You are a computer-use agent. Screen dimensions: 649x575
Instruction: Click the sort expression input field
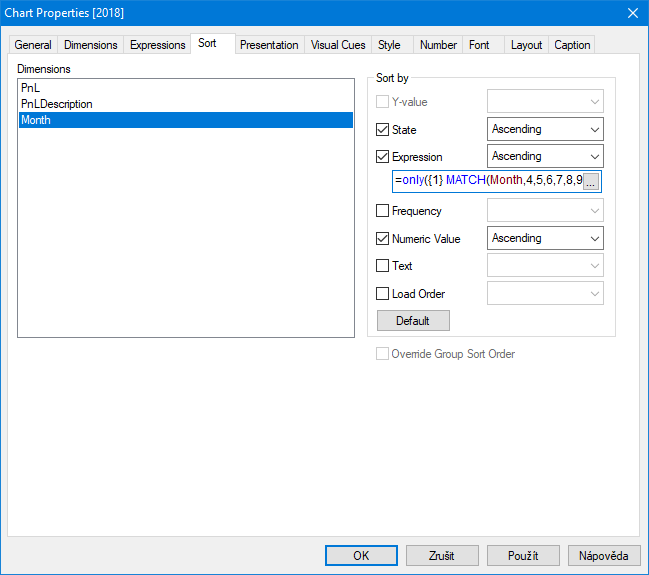coord(487,182)
